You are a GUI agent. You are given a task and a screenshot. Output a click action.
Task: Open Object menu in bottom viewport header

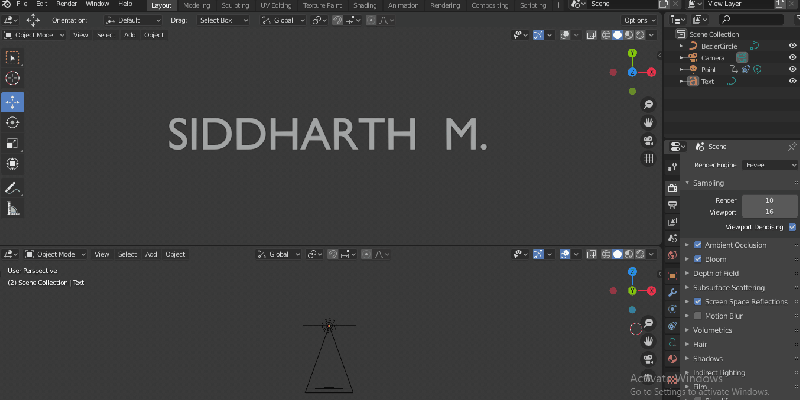point(175,254)
